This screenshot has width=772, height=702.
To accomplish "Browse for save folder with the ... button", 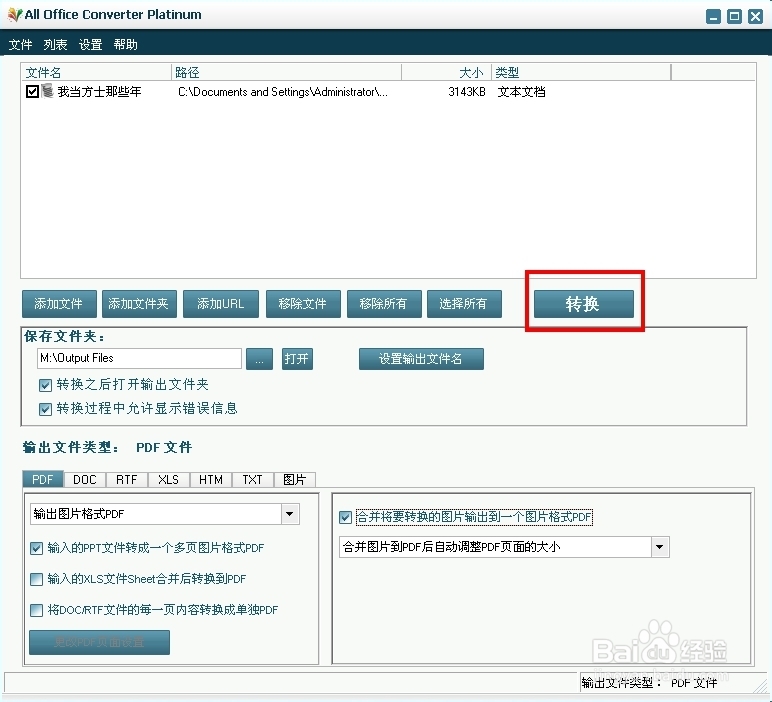I will point(259,359).
